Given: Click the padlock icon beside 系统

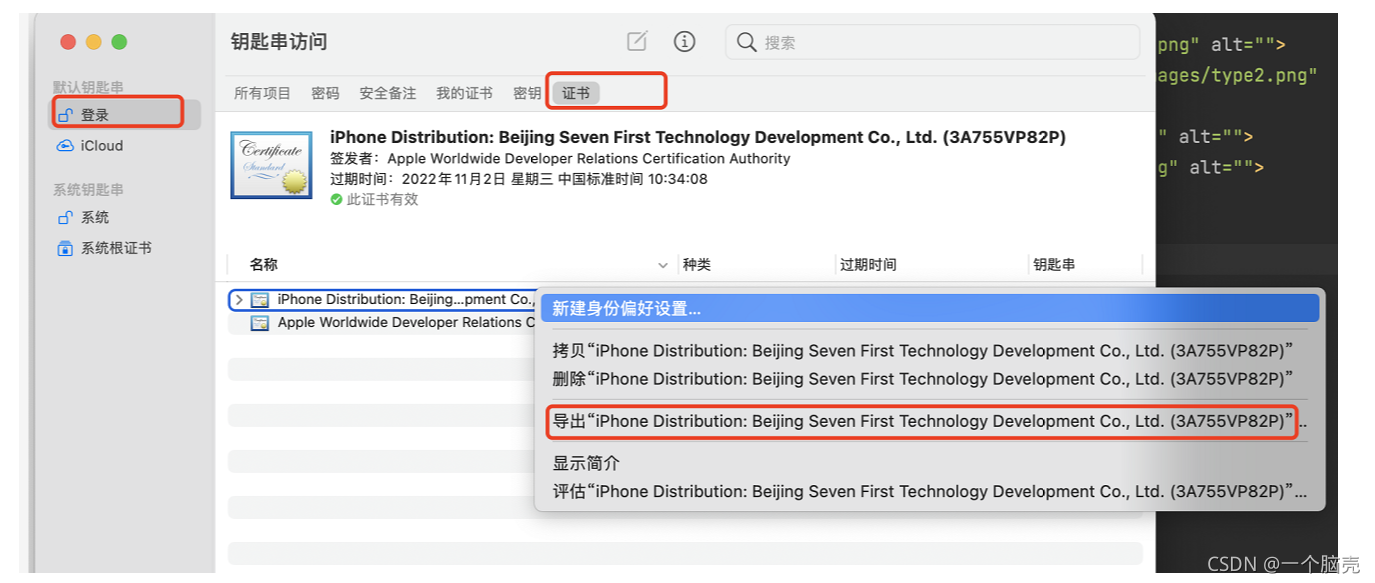Looking at the screenshot, I should (66, 218).
